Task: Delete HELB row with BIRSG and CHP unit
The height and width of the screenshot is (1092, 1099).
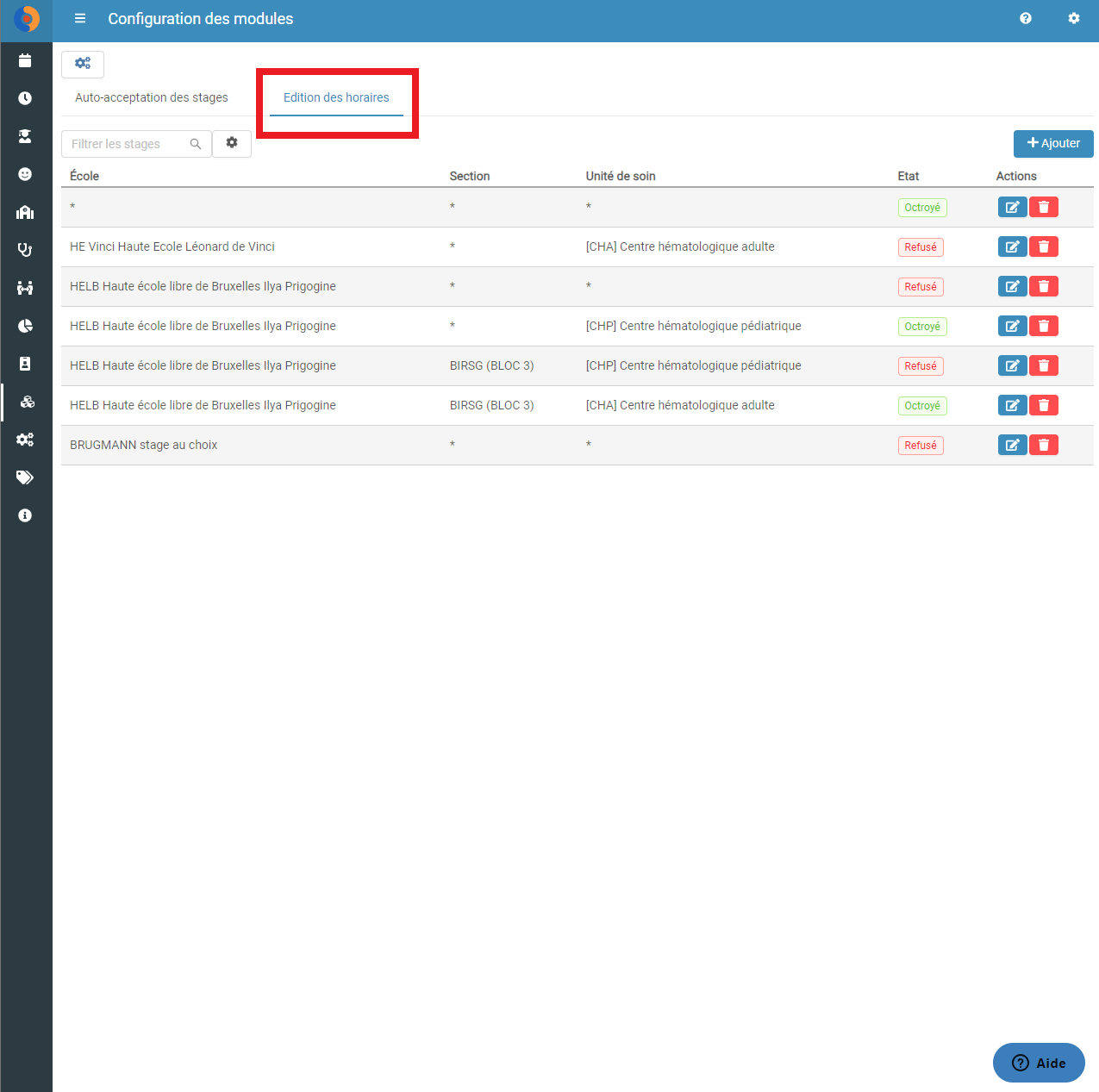Action: point(1044,365)
